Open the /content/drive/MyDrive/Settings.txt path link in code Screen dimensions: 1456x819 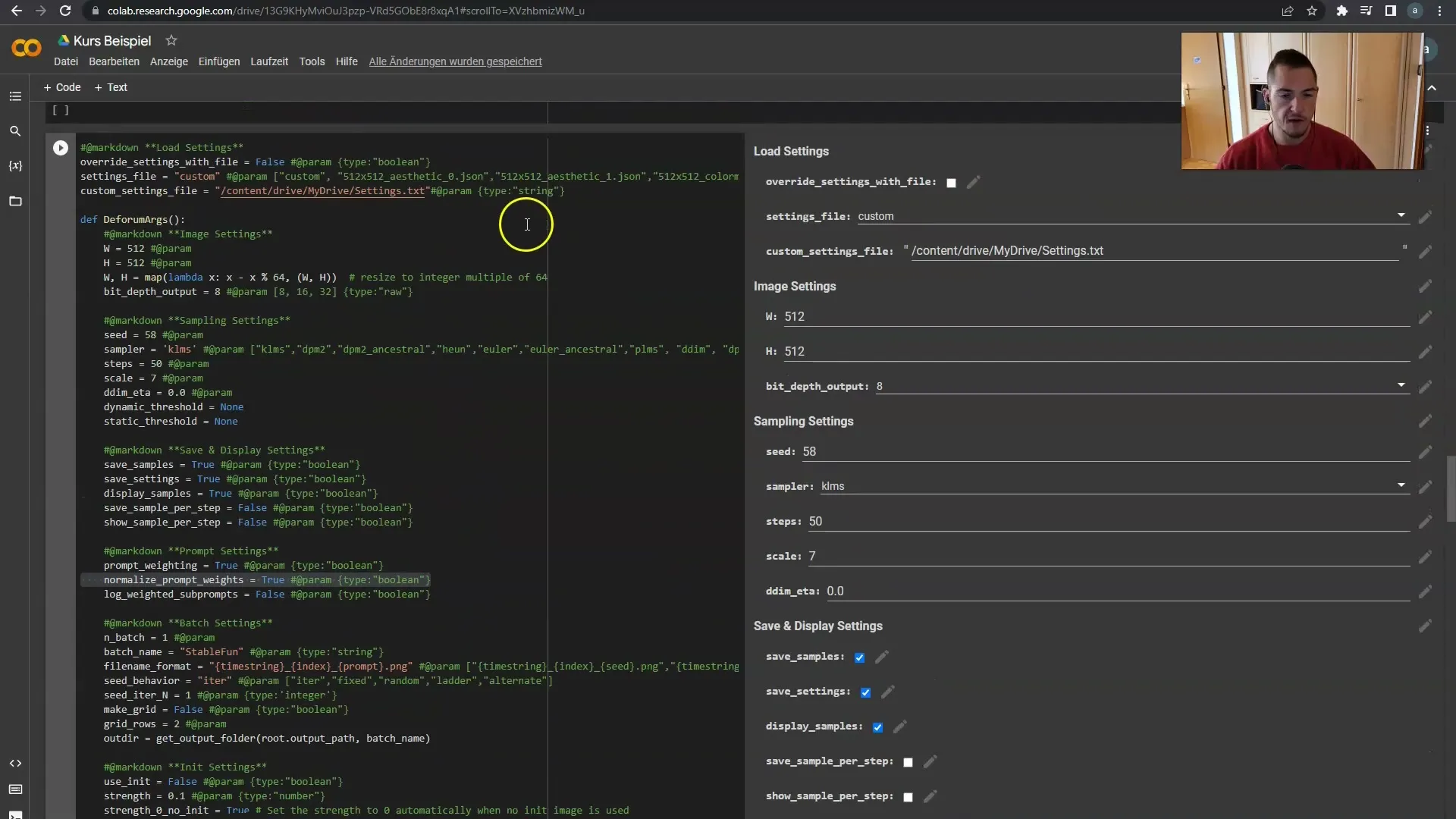[x=322, y=191]
